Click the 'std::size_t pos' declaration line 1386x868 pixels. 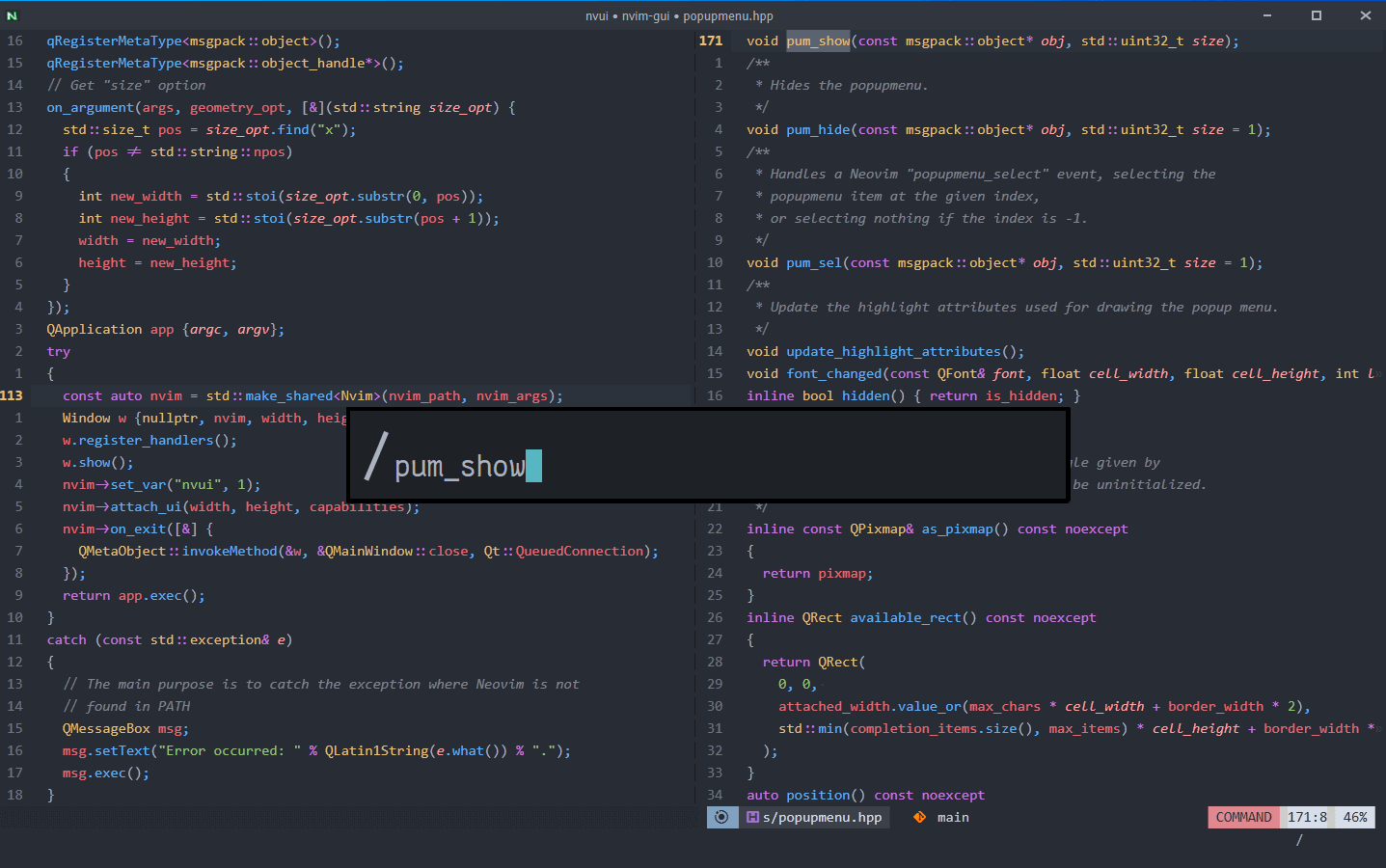pyautogui.click(x=209, y=129)
